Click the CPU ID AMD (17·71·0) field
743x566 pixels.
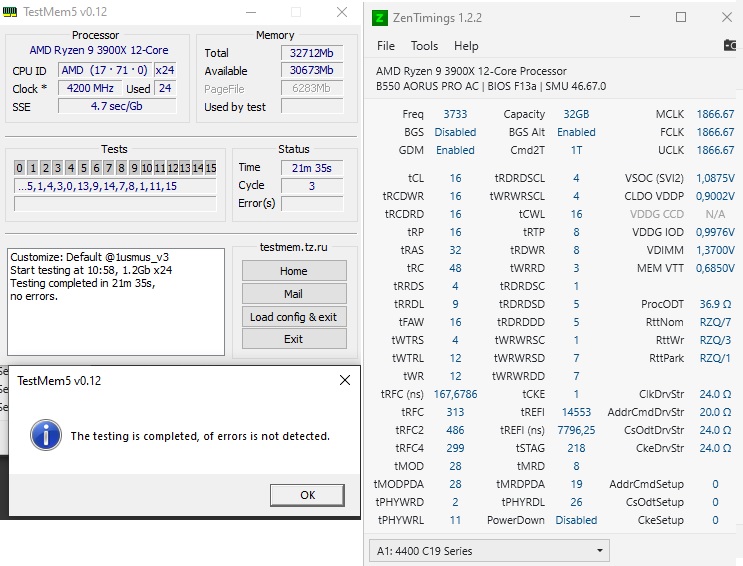pos(105,70)
